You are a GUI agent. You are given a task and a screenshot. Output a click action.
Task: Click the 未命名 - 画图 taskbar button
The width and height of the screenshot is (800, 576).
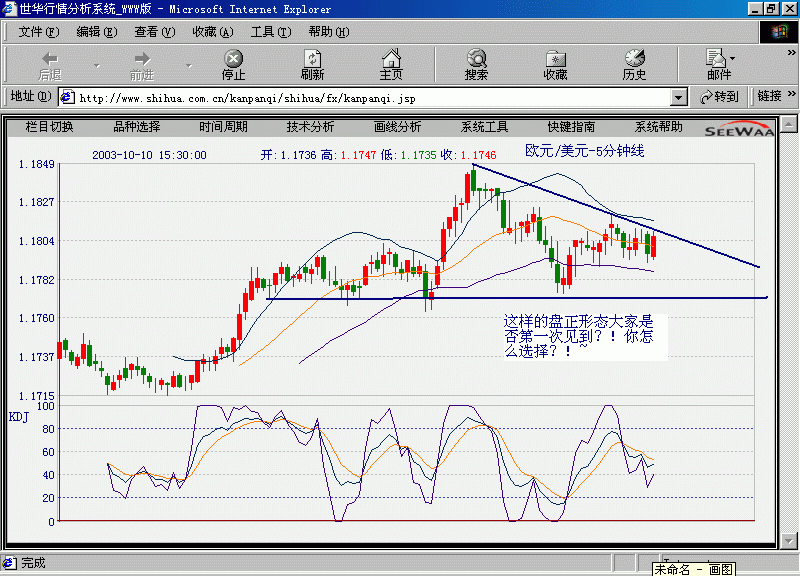[694, 569]
